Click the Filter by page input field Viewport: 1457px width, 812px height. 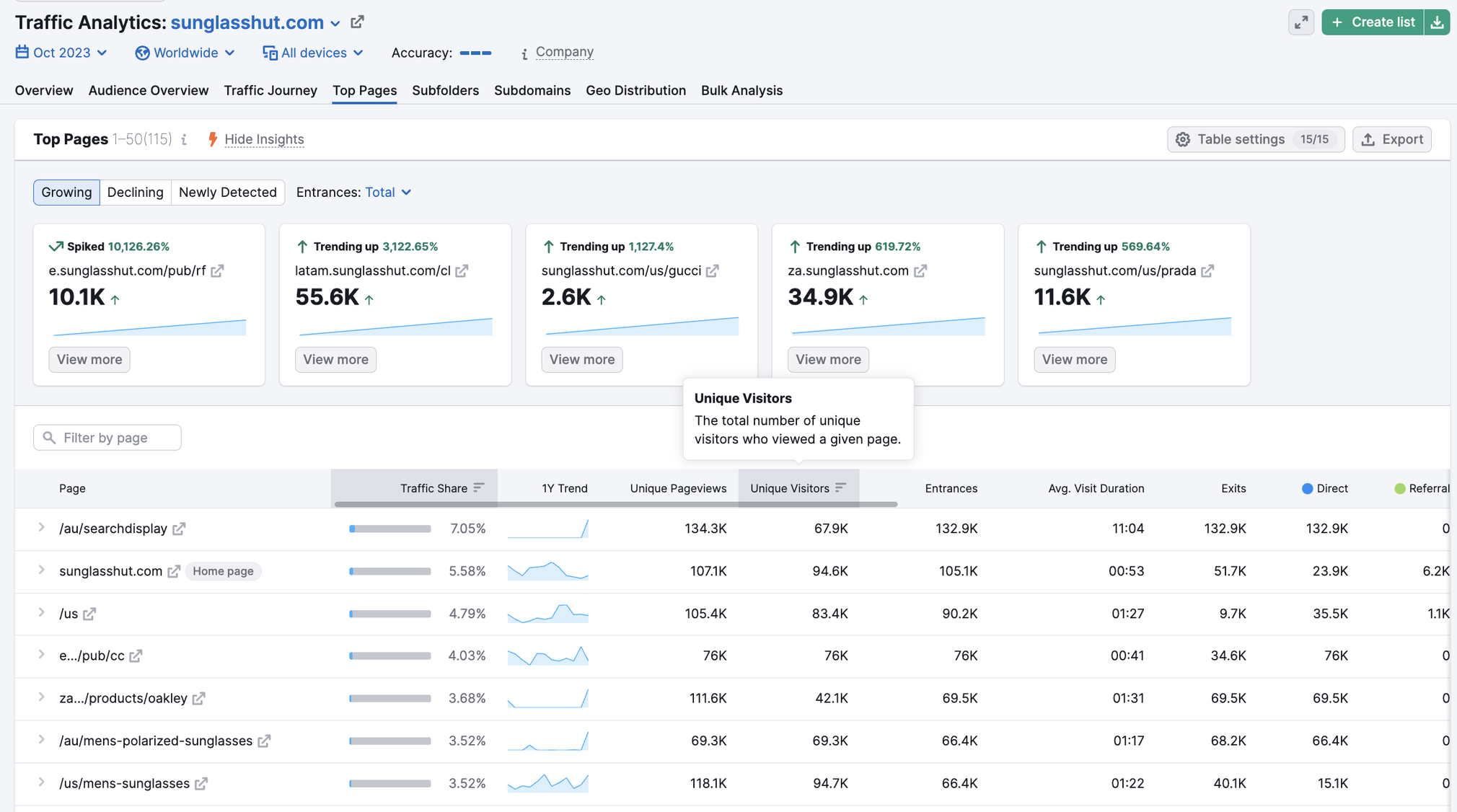pos(107,438)
